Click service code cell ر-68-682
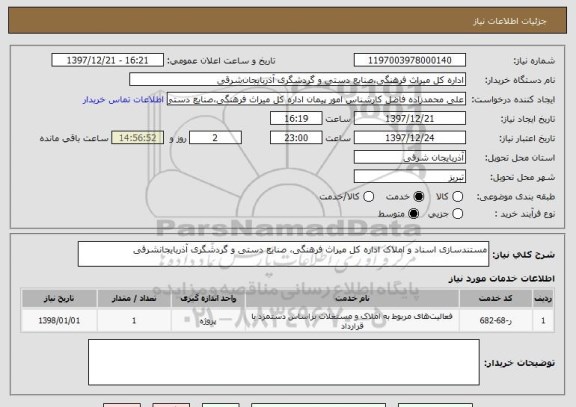 [x=496, y=321]
